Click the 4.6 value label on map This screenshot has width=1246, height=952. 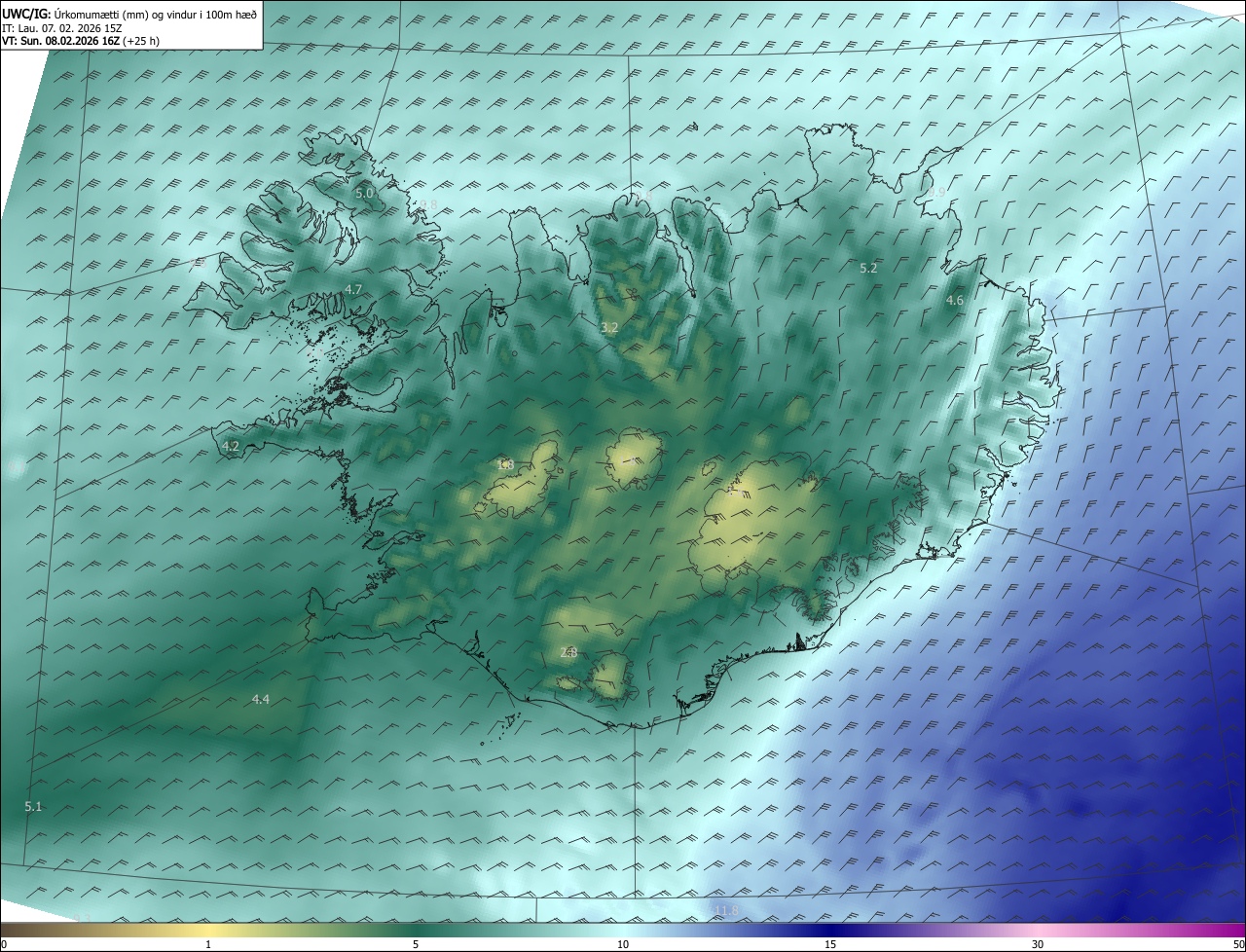(x=955, y=301)
